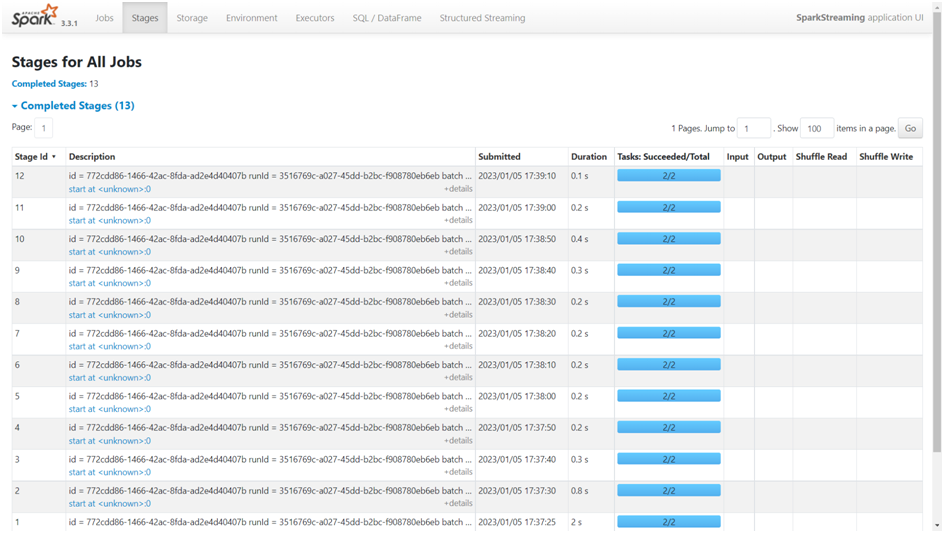Select submitted time 2023/01/05 17:38:50
The width and height of the screenshot is (944, 533).
click(517, 238)
